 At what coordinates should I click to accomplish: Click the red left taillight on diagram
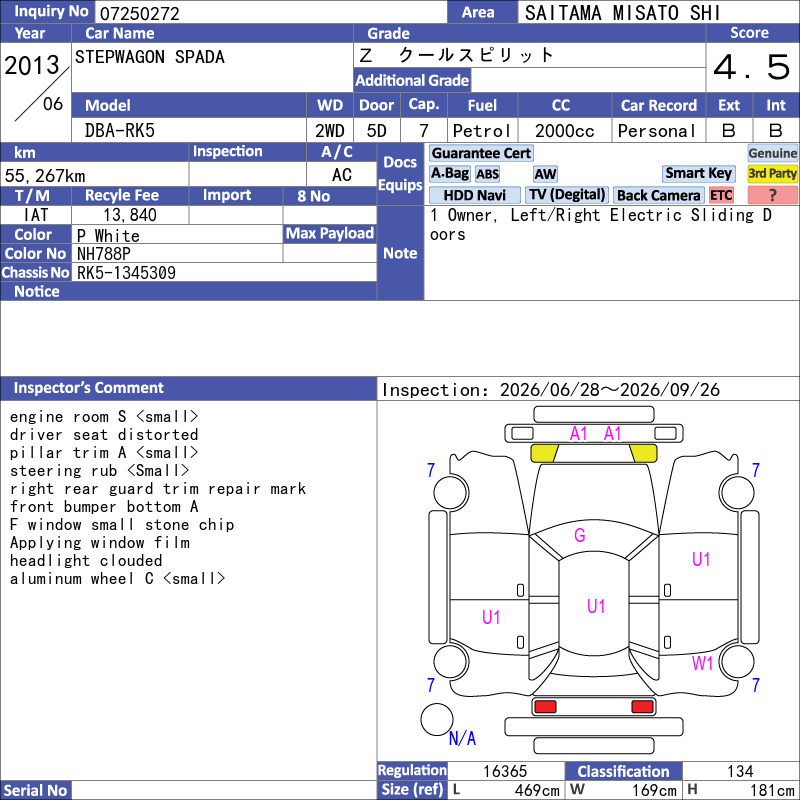point(545,707)
